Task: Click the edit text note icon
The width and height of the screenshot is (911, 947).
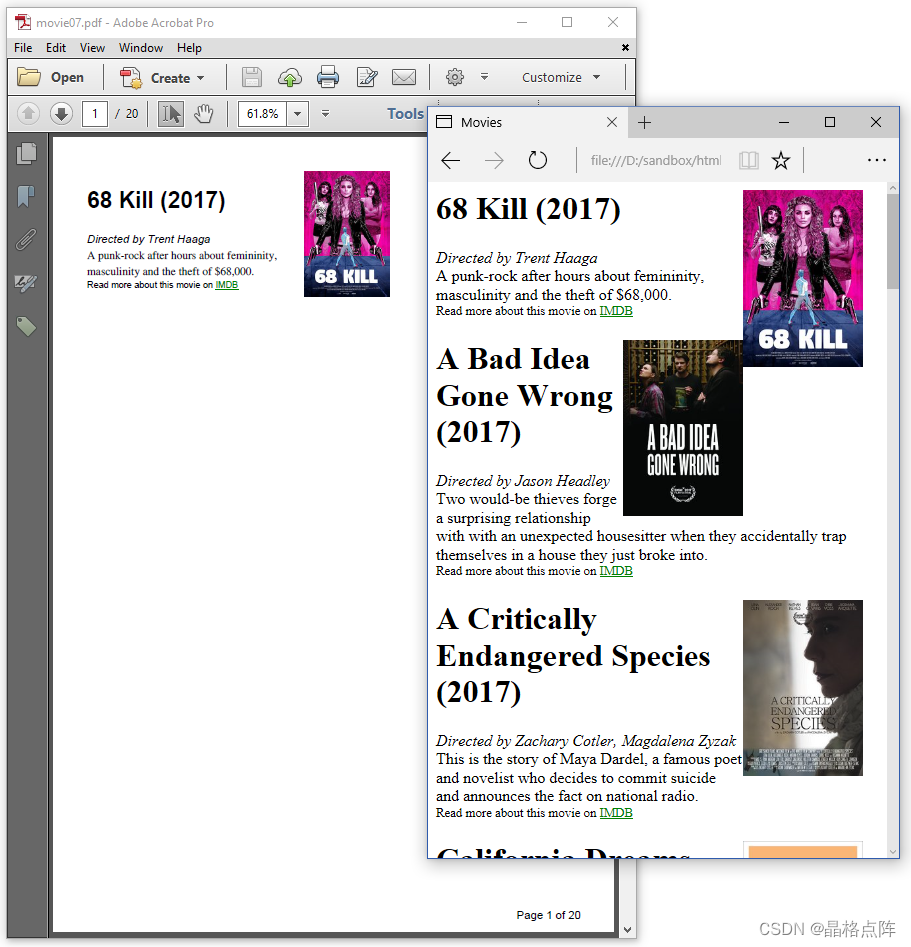Action: coord(367,77)
